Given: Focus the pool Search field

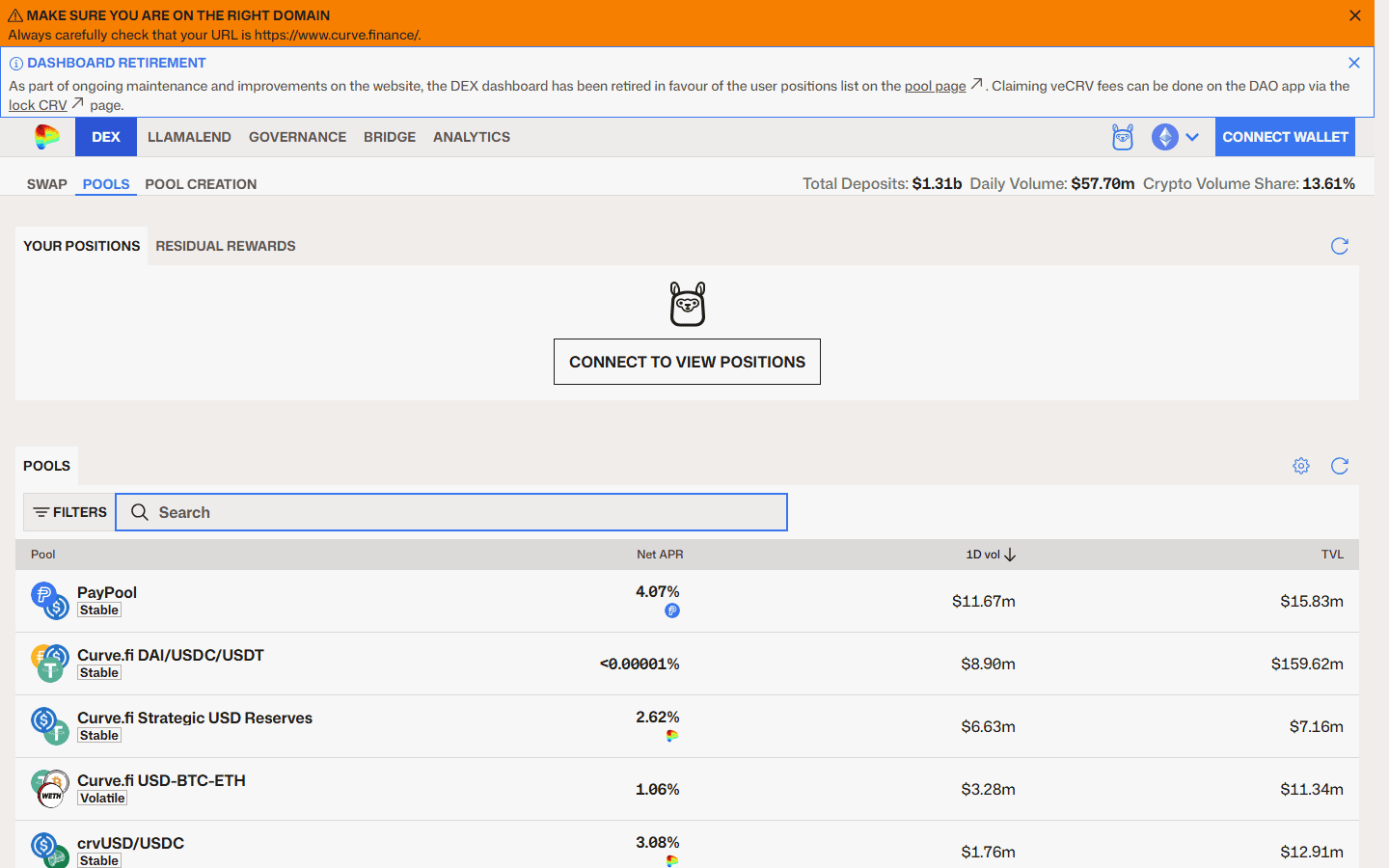Looking at the screenshot, I should (x=451, y=512).
